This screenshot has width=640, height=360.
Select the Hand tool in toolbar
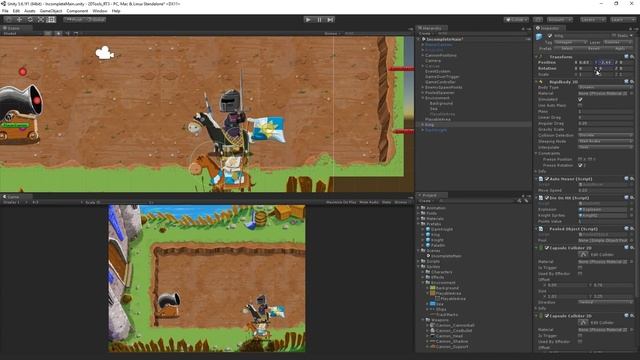tap(9, 20)
